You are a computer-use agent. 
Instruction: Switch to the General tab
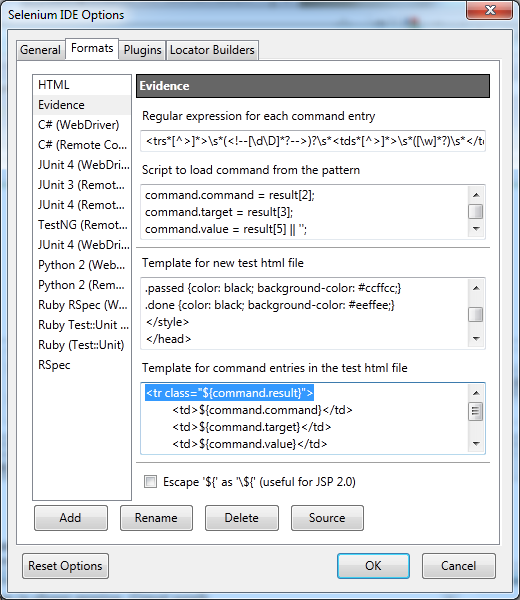pyautogui.click(x=41, y=50)
